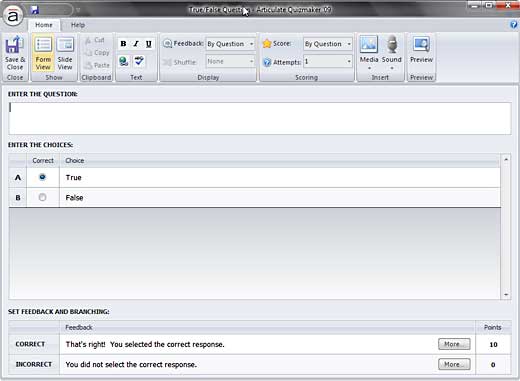Toggle bold formatting
520x381 pixels.
tap(123, 44)
